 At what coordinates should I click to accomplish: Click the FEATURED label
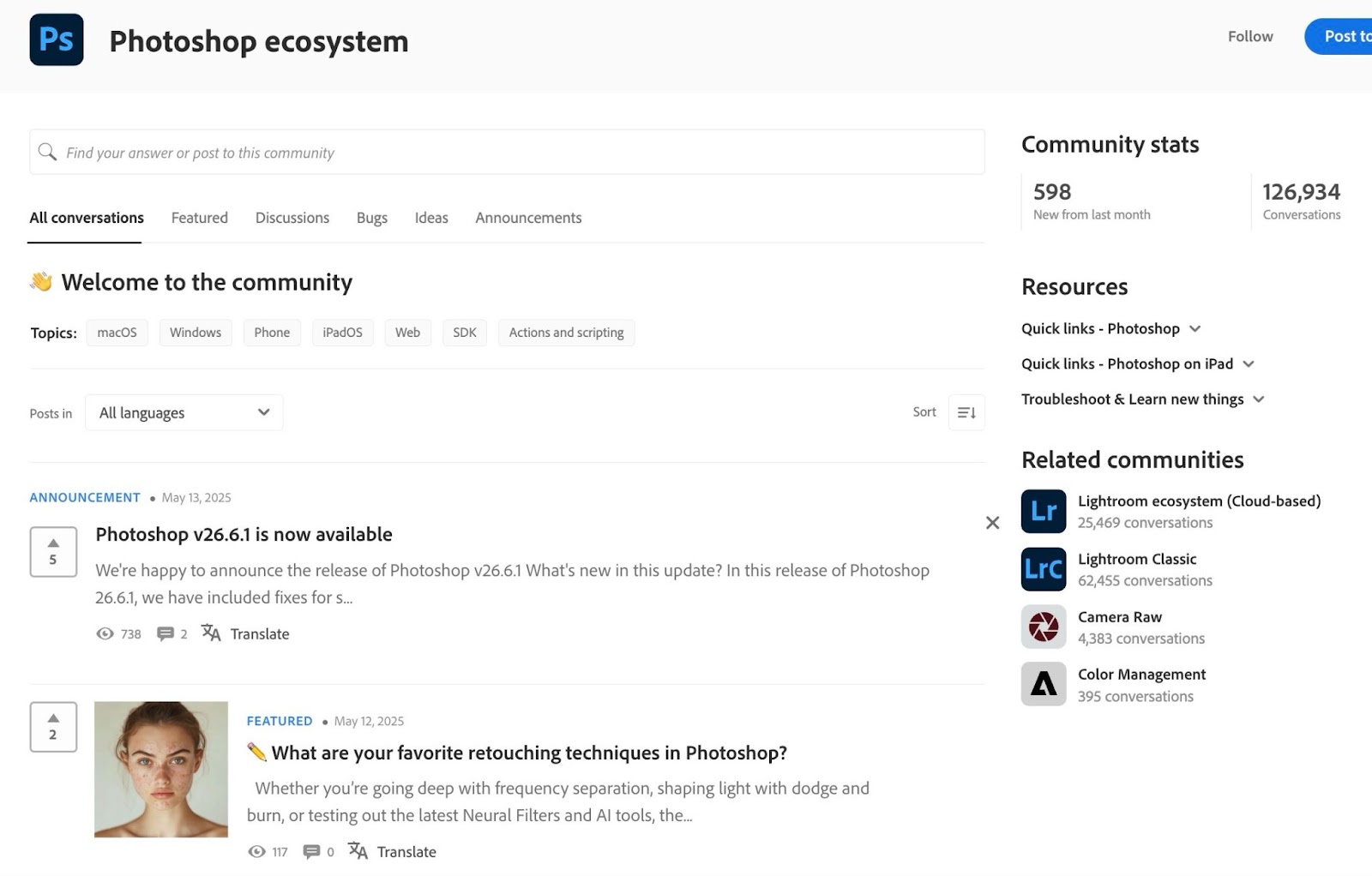click(280, 721)
